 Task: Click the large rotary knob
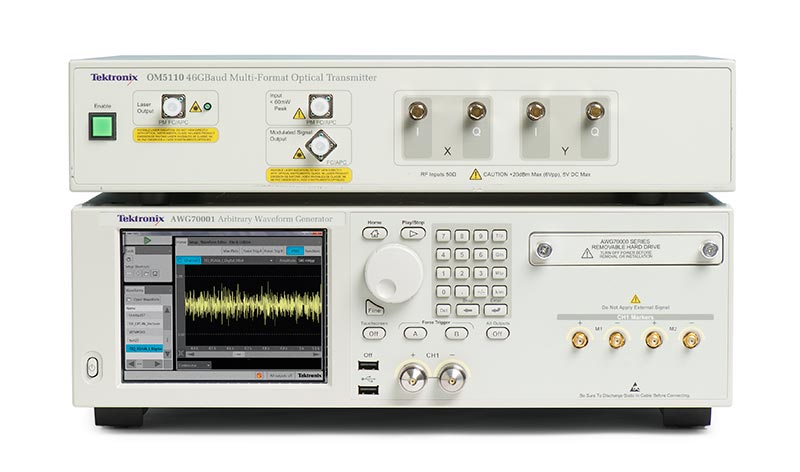pos(393,274)
